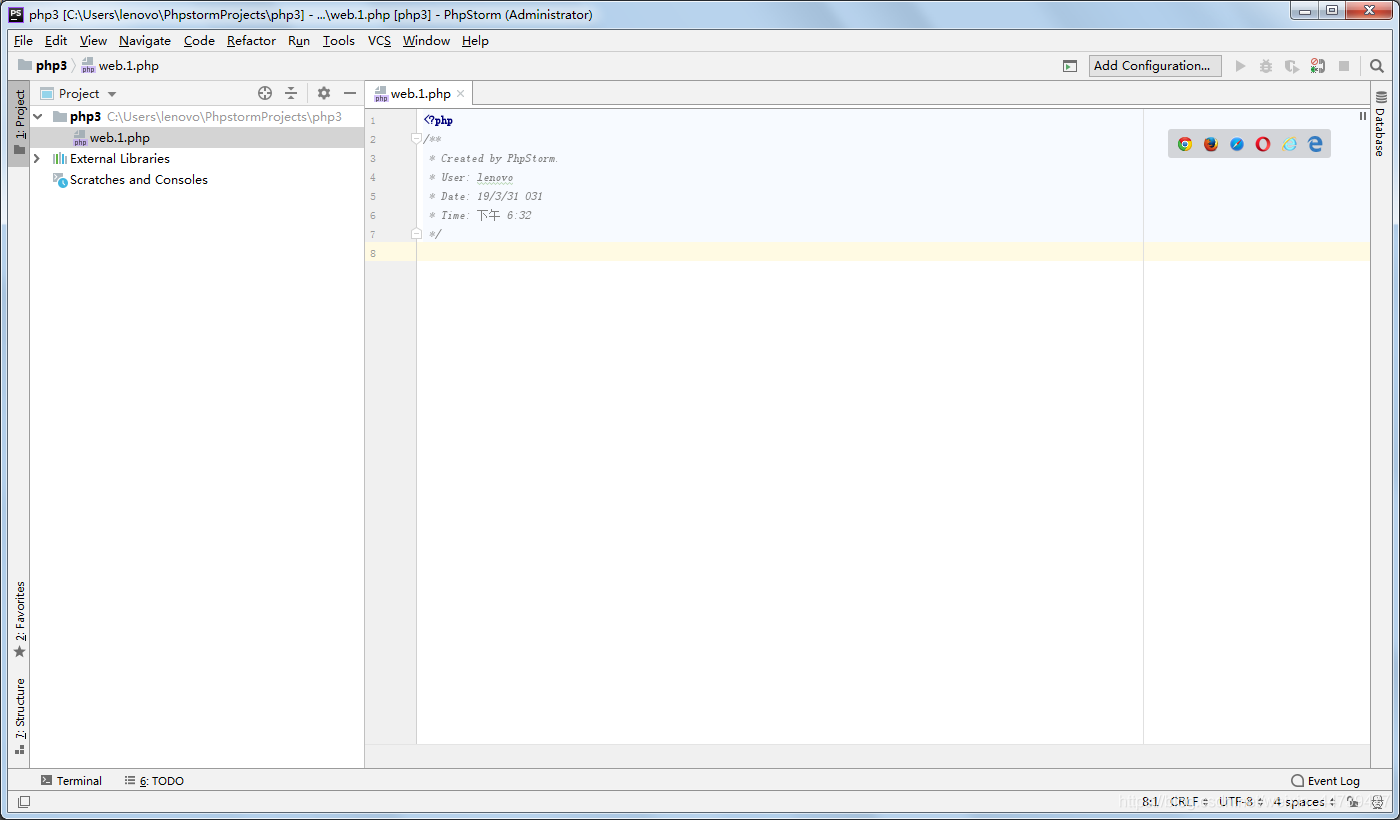Open the Help menu
This screenshot has height=820, width=1400.
475,41
